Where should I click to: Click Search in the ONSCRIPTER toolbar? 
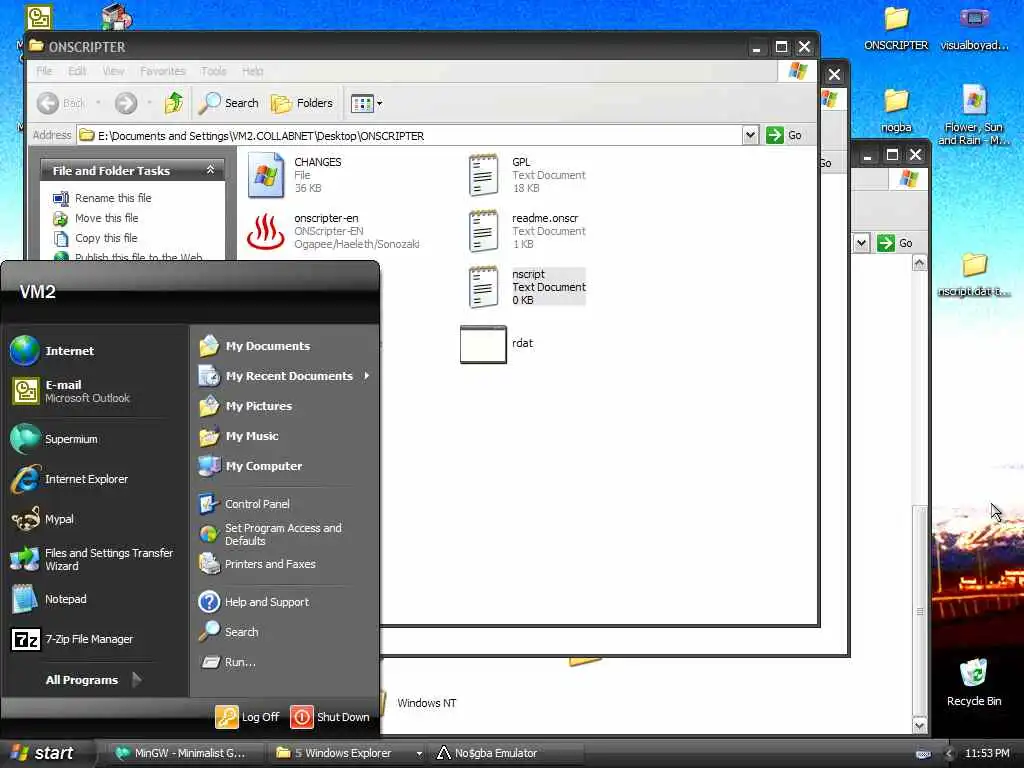coord(229,103)
